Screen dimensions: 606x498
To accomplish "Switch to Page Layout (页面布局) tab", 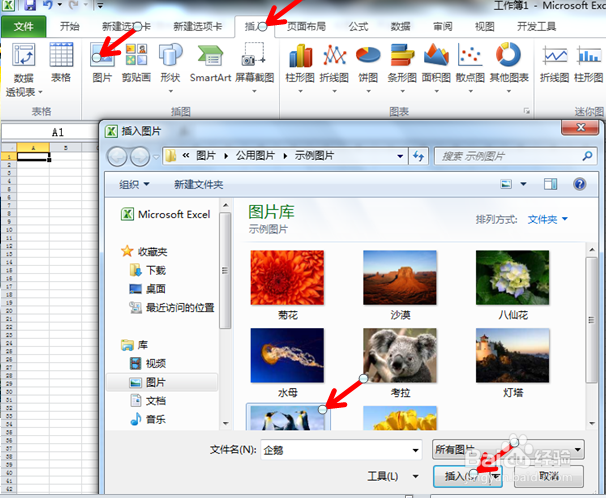I will click(x=306, y=26).
